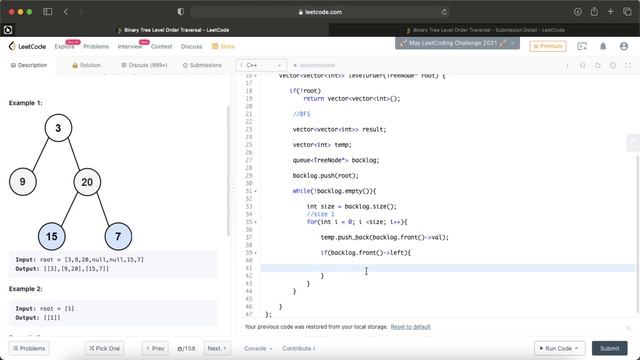The width and height of the screenshot is (640, 360).
Task: Click the description panel scrollbar
Action: pyautogui.click(x=228, y=171)
